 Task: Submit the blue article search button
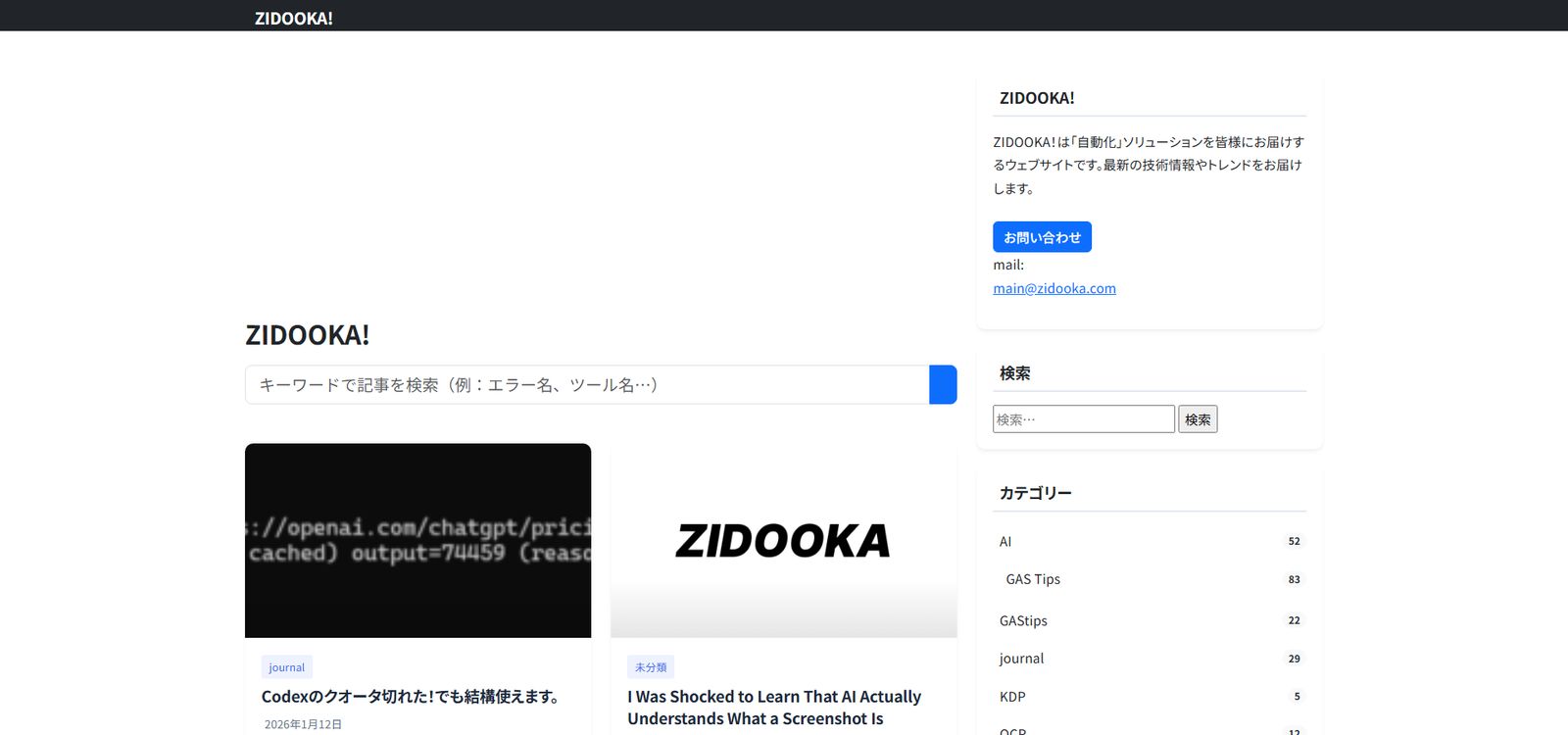[943, 385]
